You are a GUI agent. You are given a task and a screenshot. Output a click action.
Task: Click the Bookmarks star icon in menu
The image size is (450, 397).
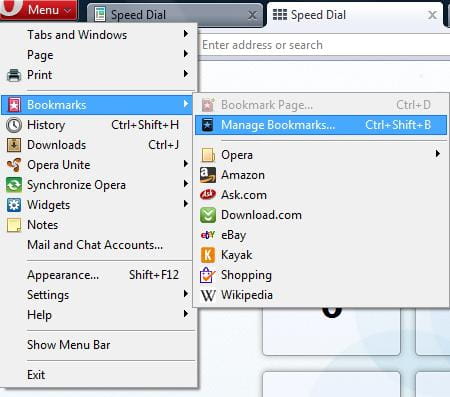click(x=14, y=105)
